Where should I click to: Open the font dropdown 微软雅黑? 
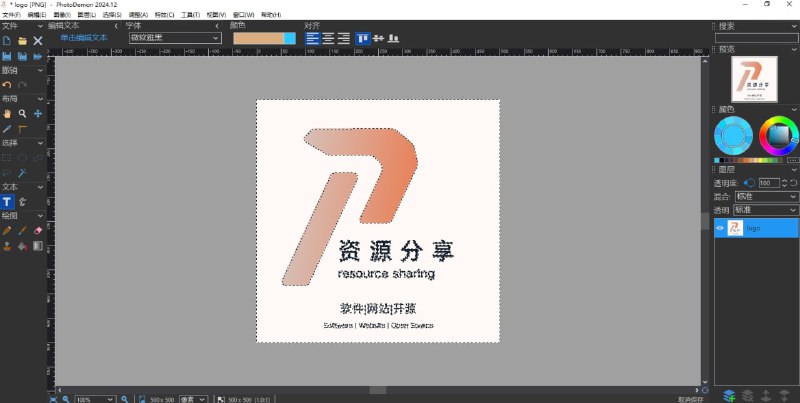175,38
